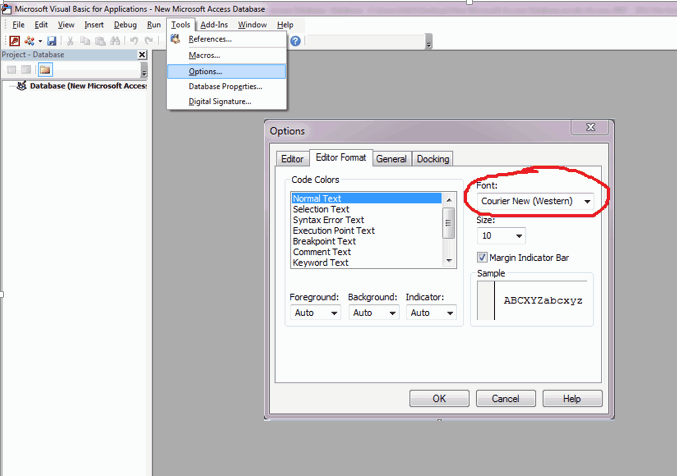The height and width of the screenshot is (476, 677).
Task: Click Code Colors list scroll up arrow
Action: click(x=449, y=200)
